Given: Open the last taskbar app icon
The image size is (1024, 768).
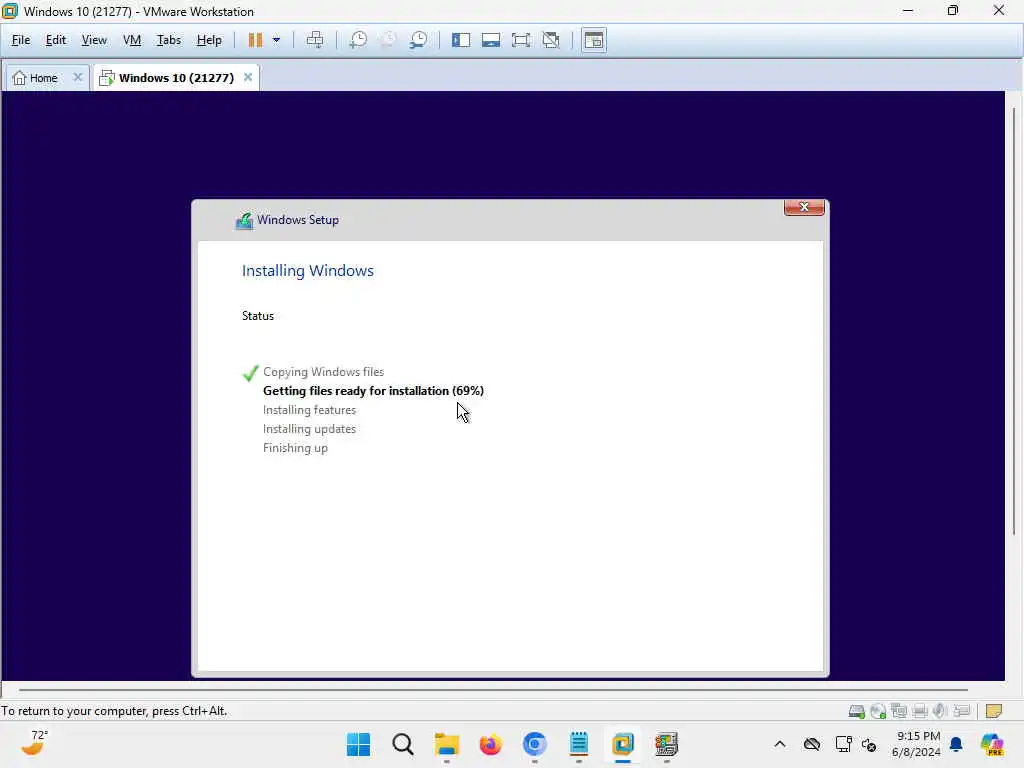Looking at the screenshot, I should pos(666,744).
